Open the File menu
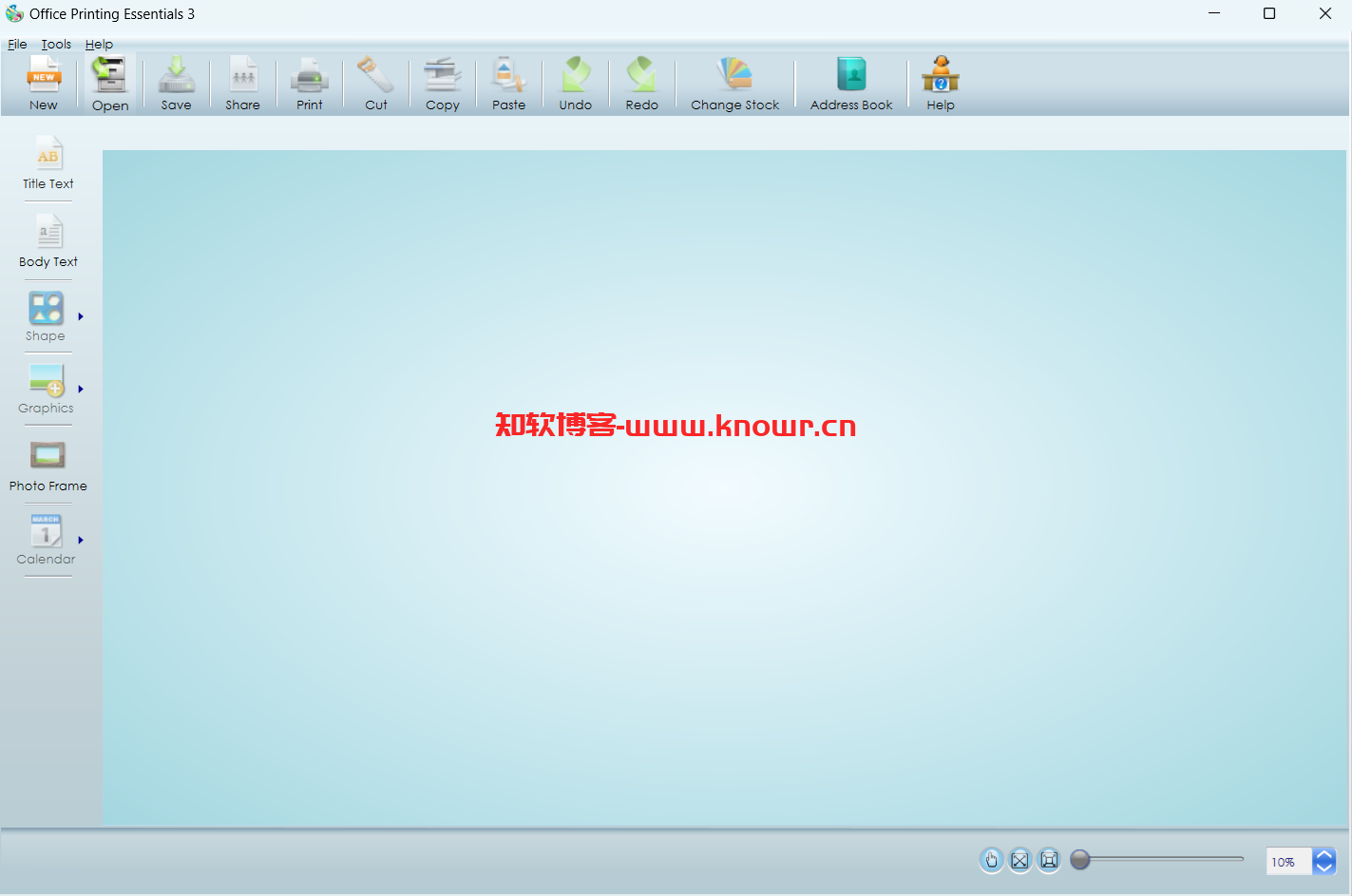 [x=17, y=44]
